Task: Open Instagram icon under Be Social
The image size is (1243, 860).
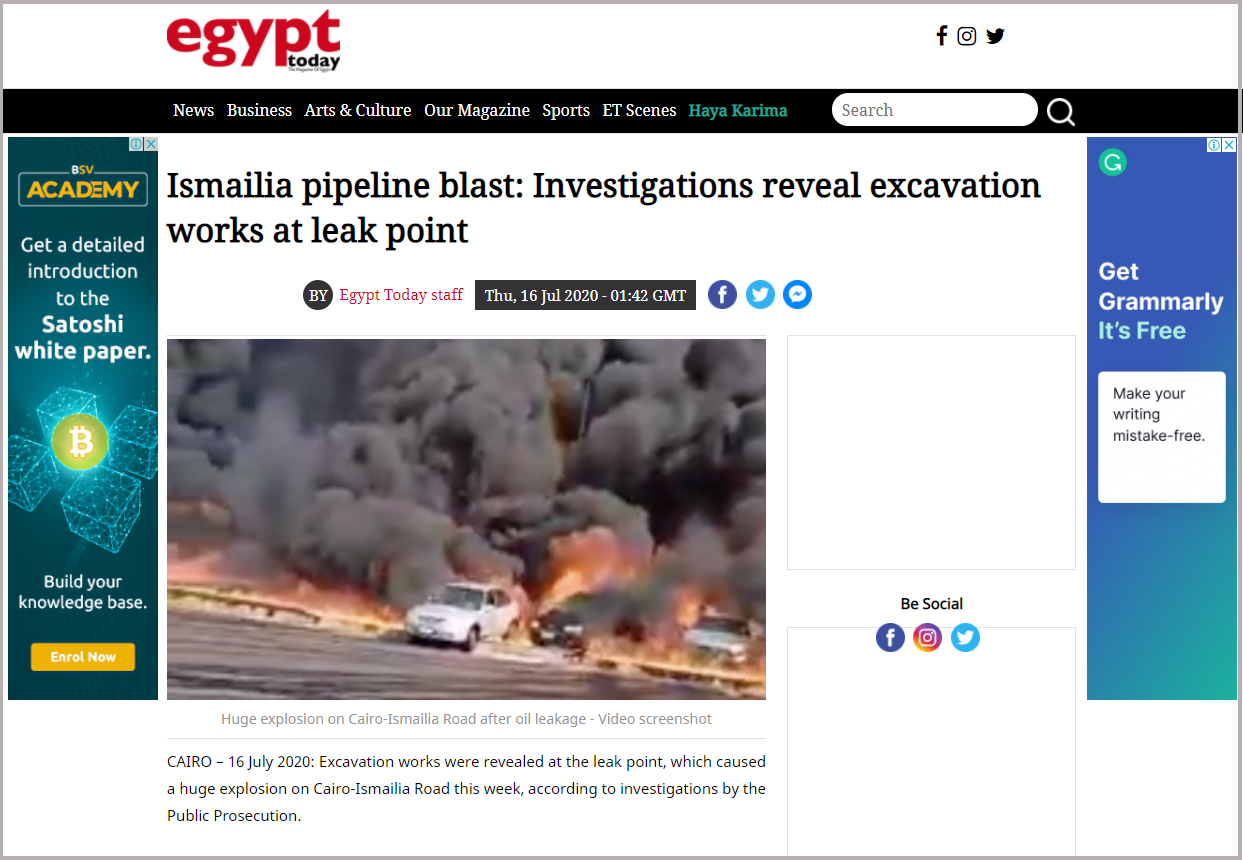Action: [927, 637]
